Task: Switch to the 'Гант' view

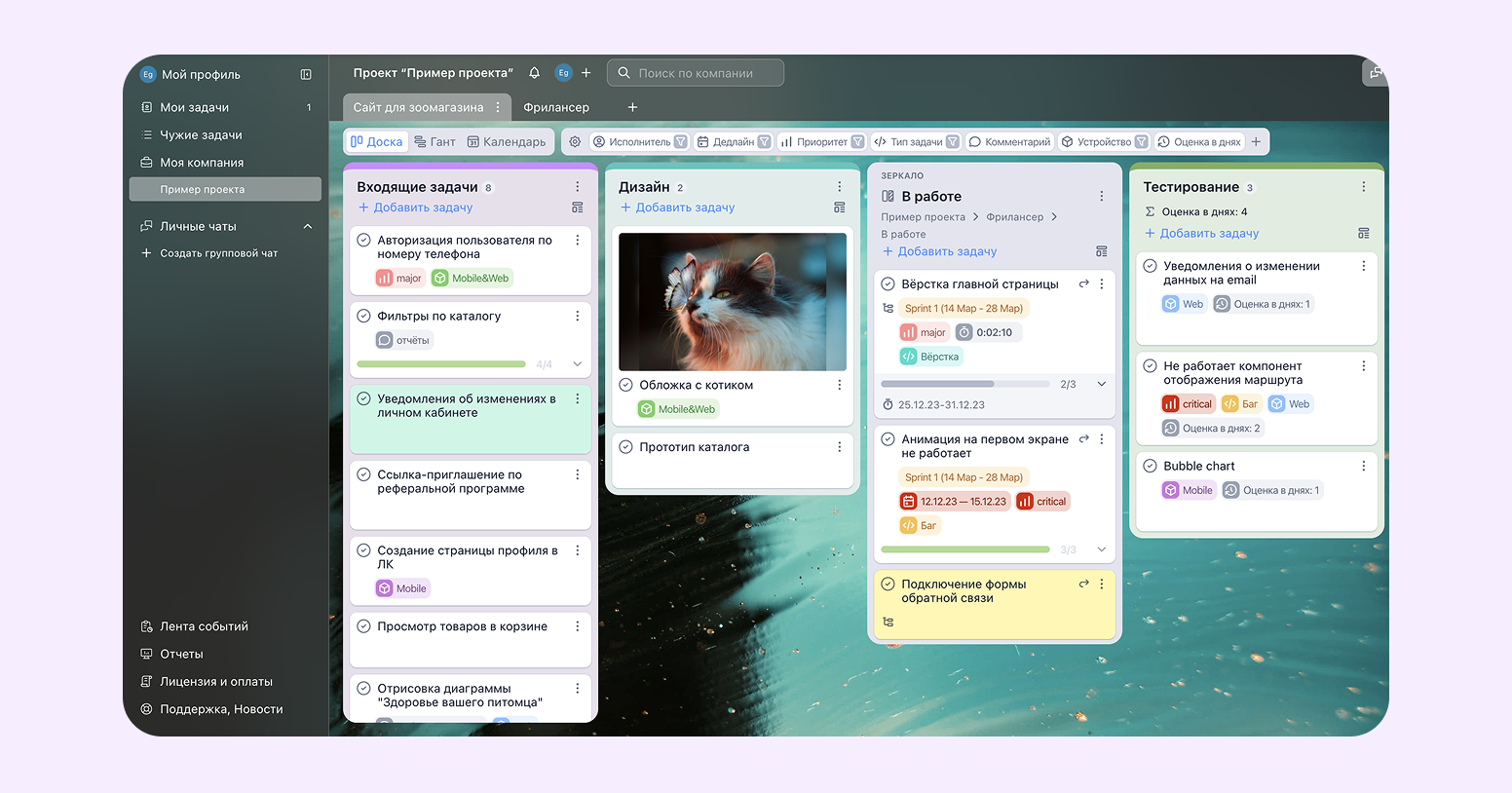Action: 435,141
